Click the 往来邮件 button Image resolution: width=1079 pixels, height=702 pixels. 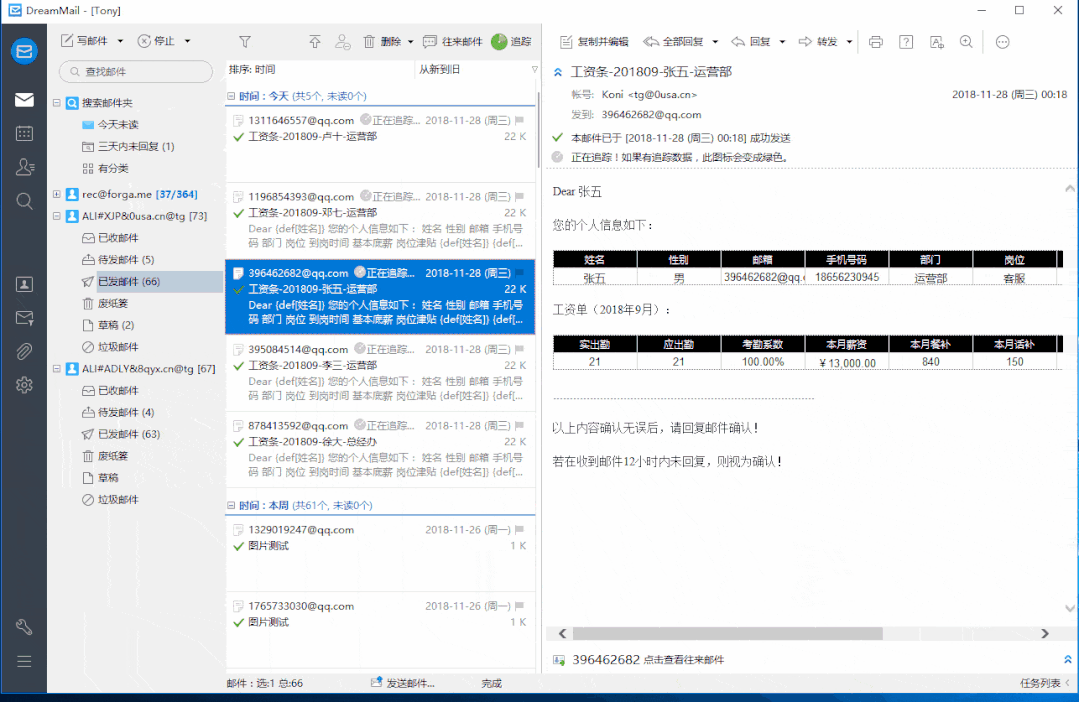tap(453, 42)
